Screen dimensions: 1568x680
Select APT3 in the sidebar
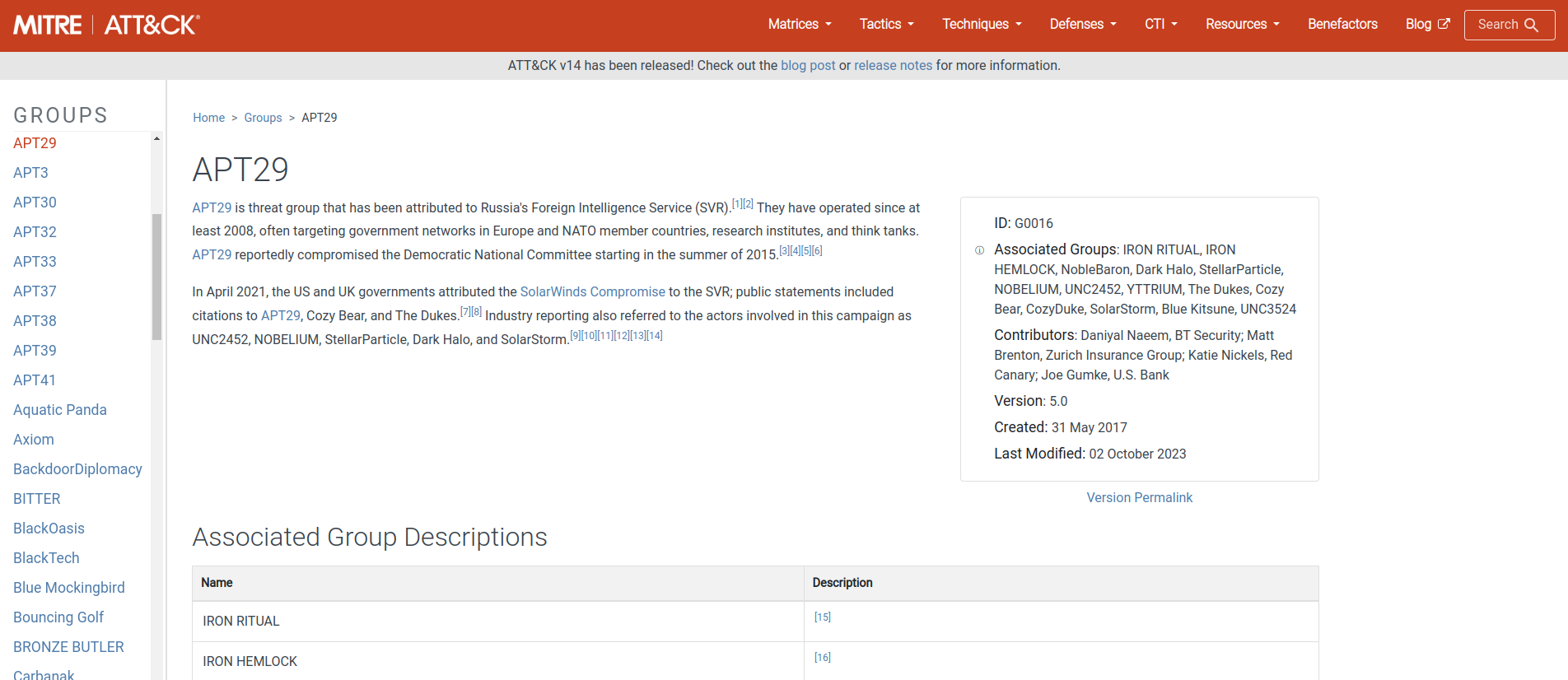point(30,173)
